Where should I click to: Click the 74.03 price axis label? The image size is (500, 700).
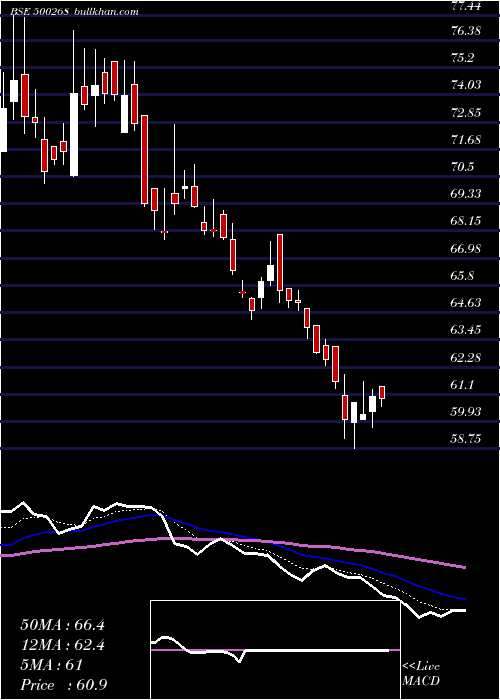(x=466, y=84)
